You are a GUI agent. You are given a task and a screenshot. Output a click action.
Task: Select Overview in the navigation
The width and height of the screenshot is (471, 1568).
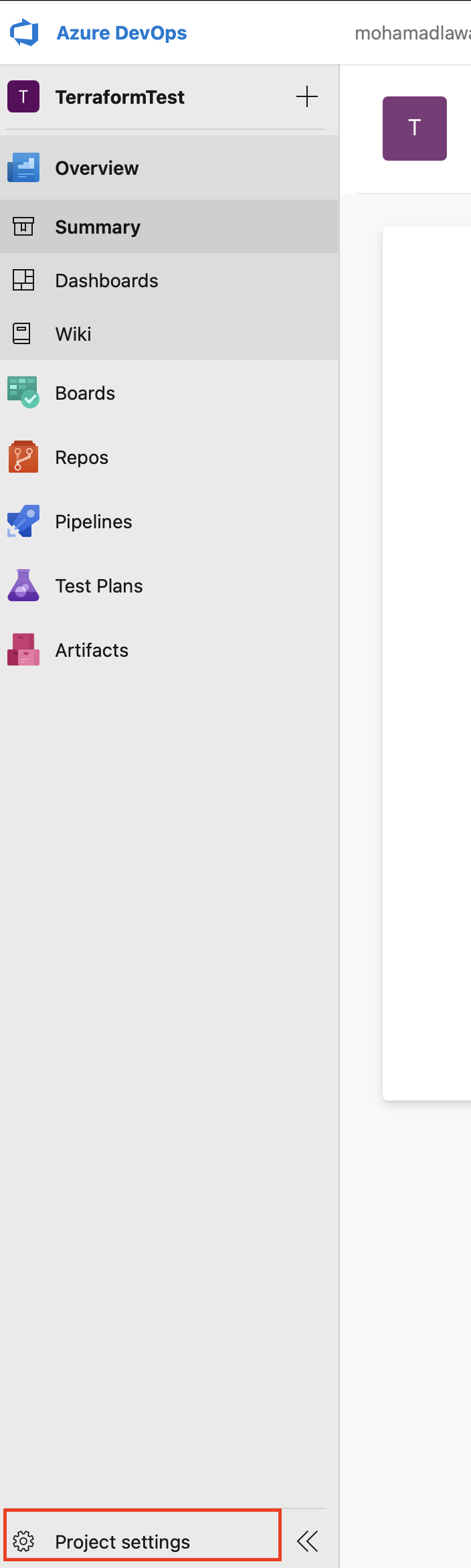pyautogui.click(x=96, y=168)
